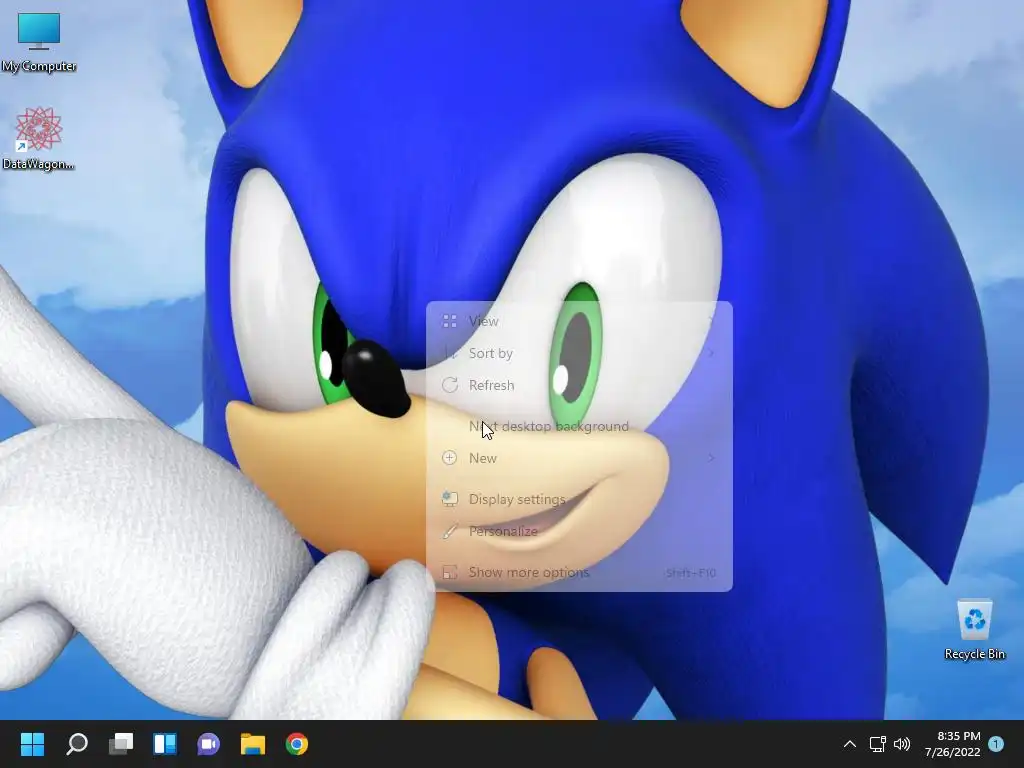Open the My Computer desktop icon
This screenshot has width=1024, height=768.
tap(39, 42)
